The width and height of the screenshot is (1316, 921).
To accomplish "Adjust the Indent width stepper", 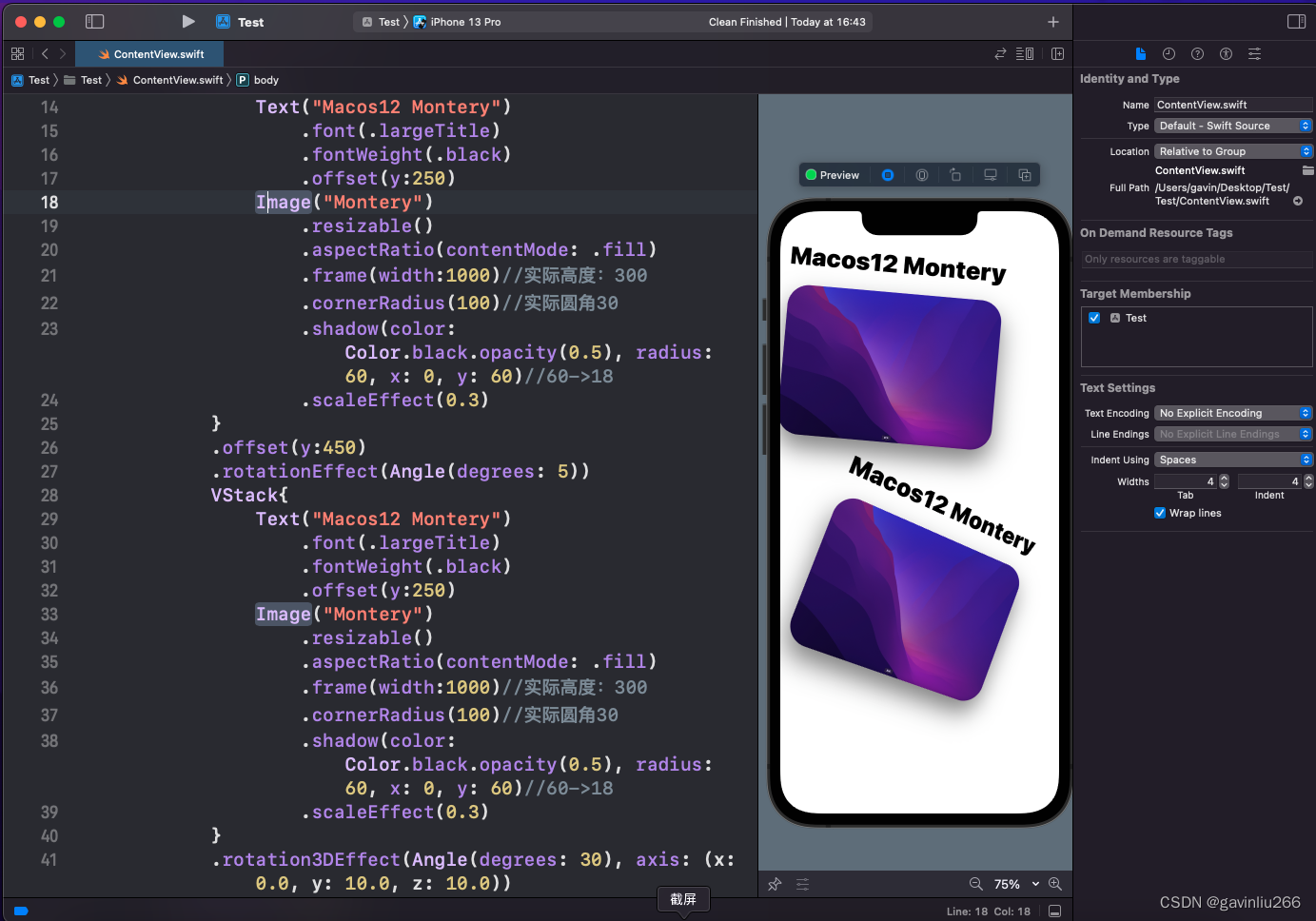I will [x=1308, y=481].
